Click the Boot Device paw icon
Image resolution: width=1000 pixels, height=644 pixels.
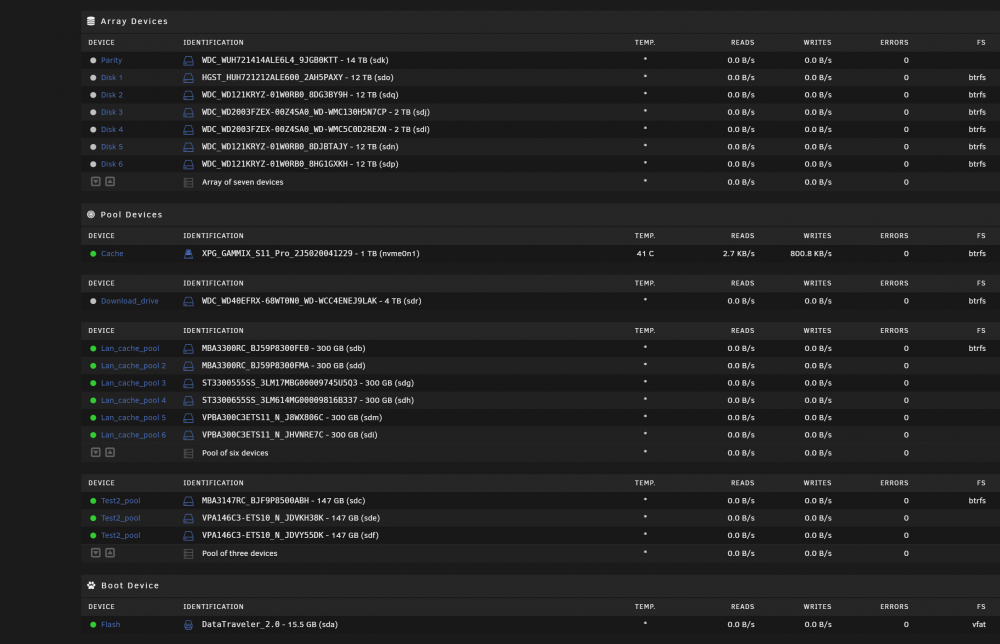91,585
